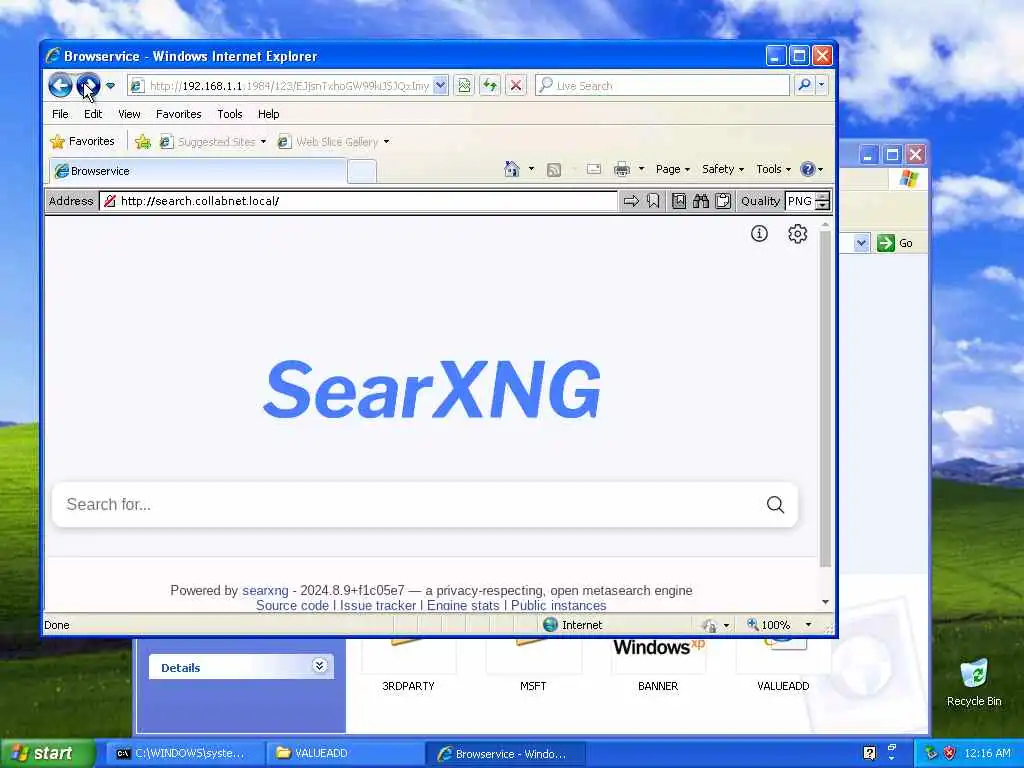Click Go button in the Explorer window

[895, 243]
